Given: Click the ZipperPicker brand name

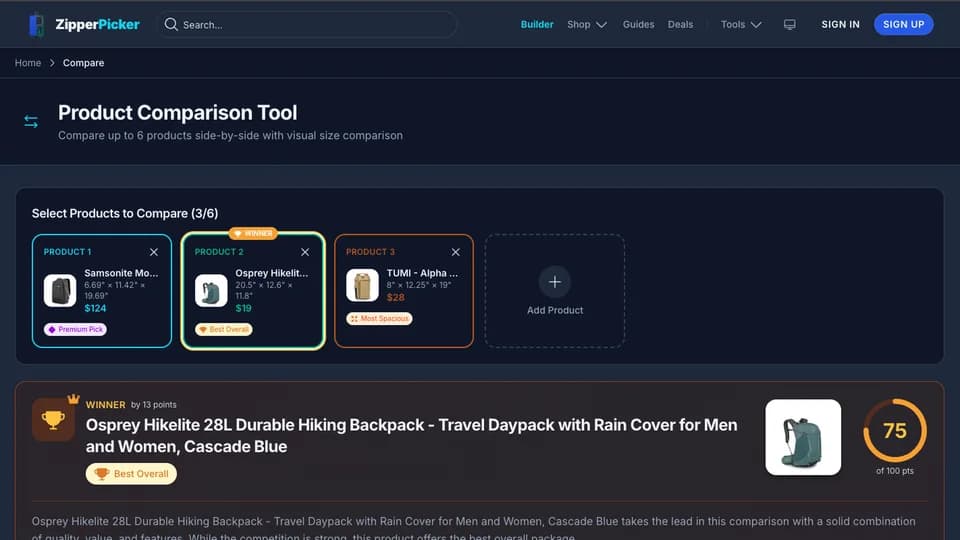Looking at the screenshot, I should click(97, 24).
